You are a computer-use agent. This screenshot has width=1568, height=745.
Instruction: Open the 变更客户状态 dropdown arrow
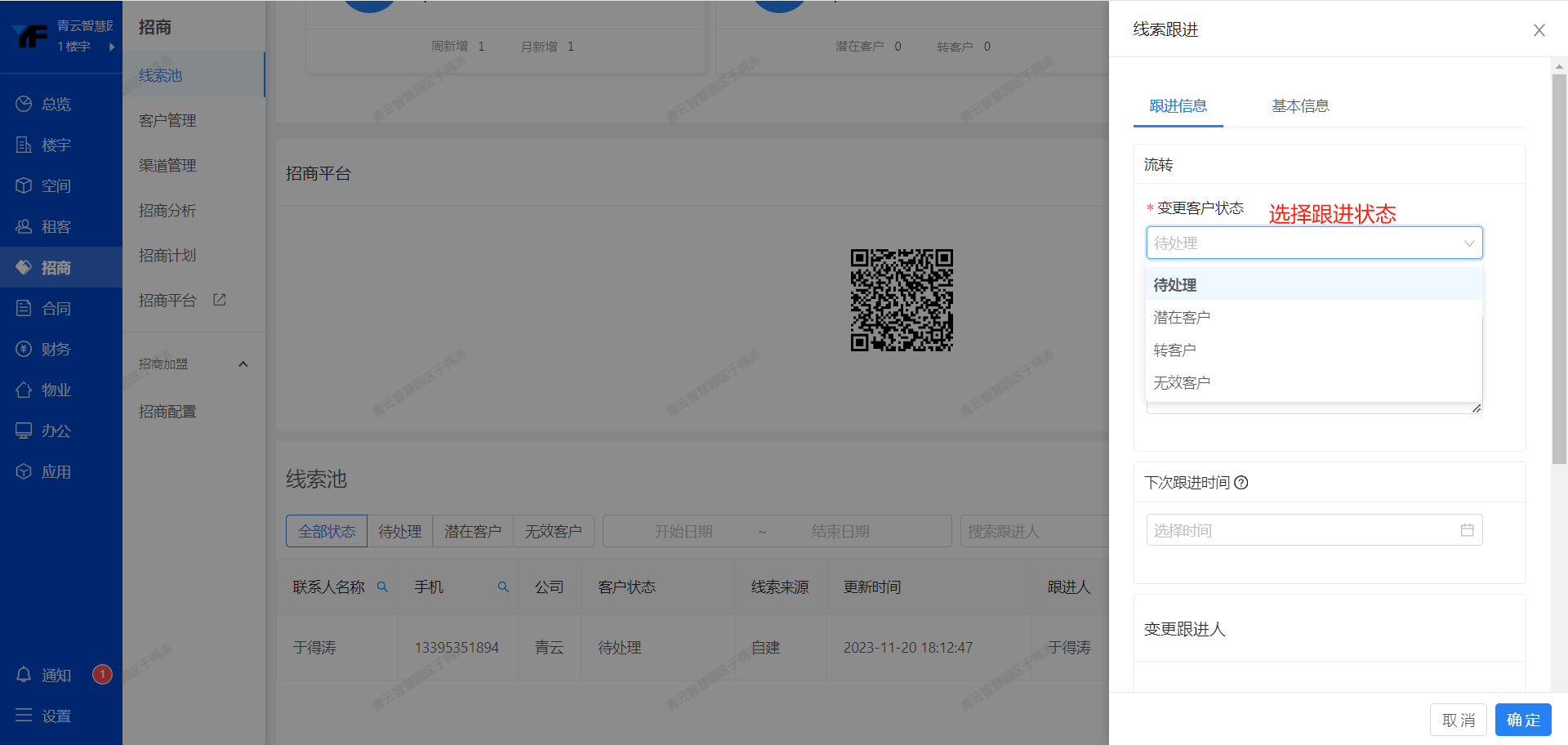click(x=1468, y=243)
